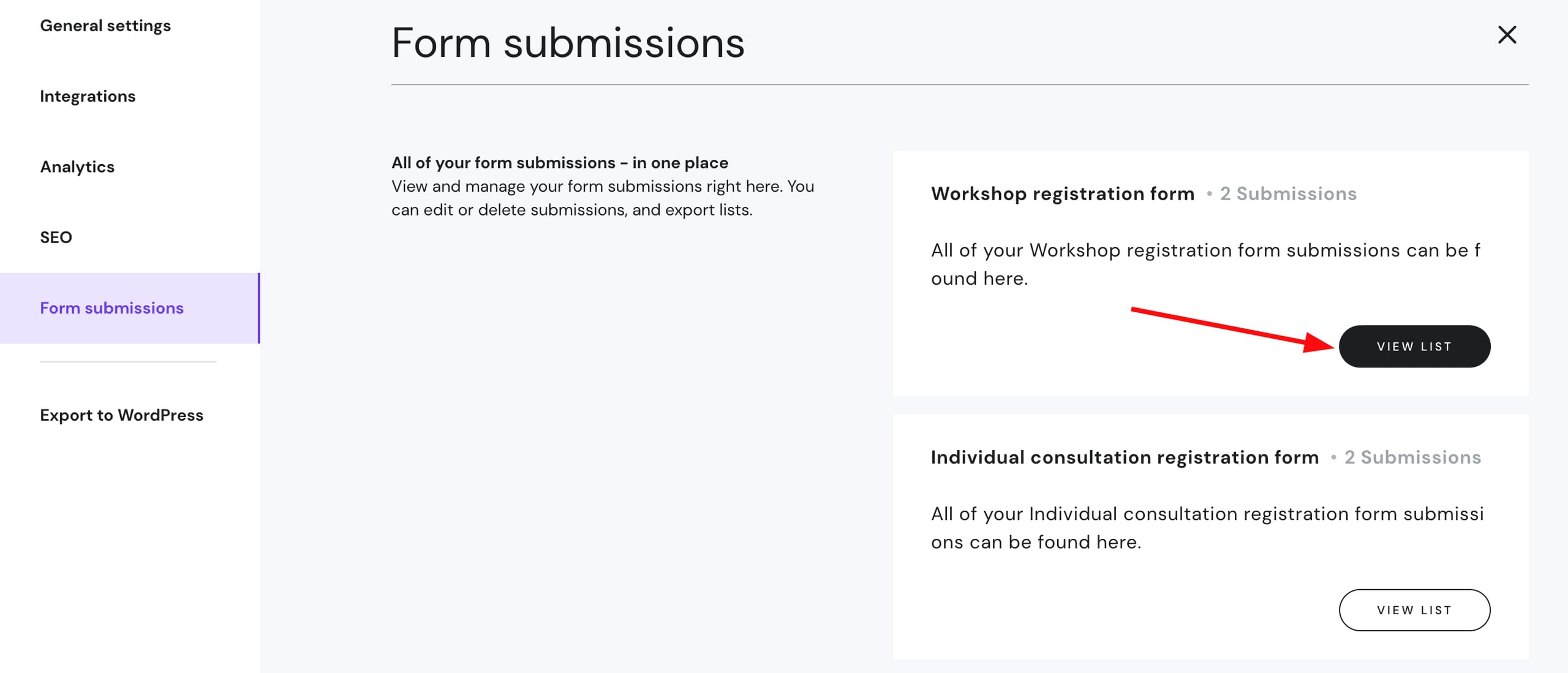The height and width of the screenshot is (673, 1568).
Task: Open the SEO settings section
Action: pyautogui.click(x=56, y=237)
